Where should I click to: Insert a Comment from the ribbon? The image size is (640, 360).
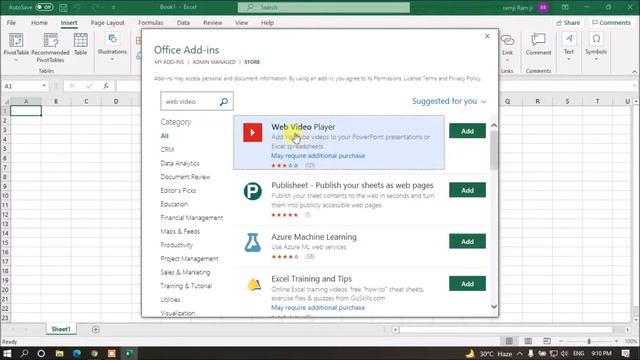click(538, 44)
